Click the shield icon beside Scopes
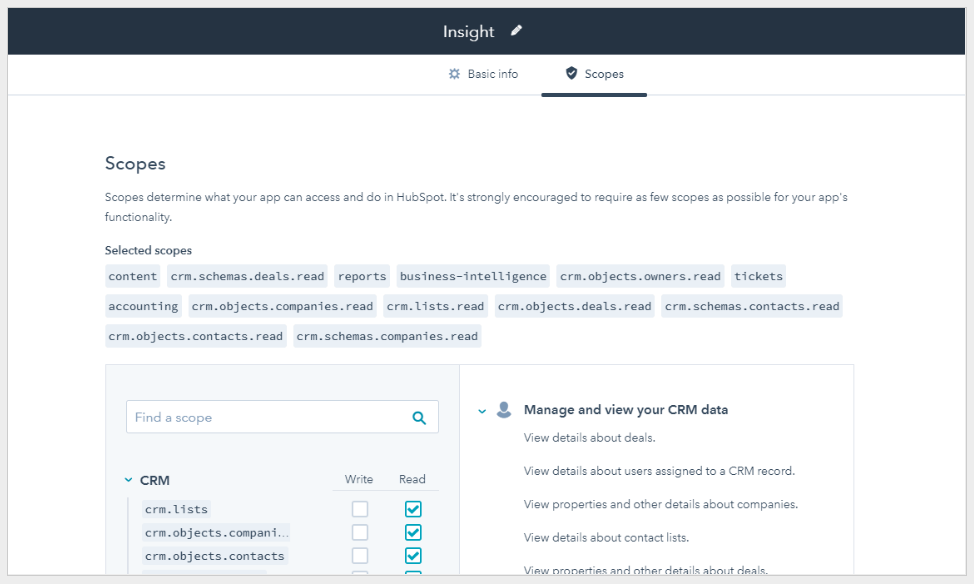This screenshot has height=584, width=974. pos(570,73)
